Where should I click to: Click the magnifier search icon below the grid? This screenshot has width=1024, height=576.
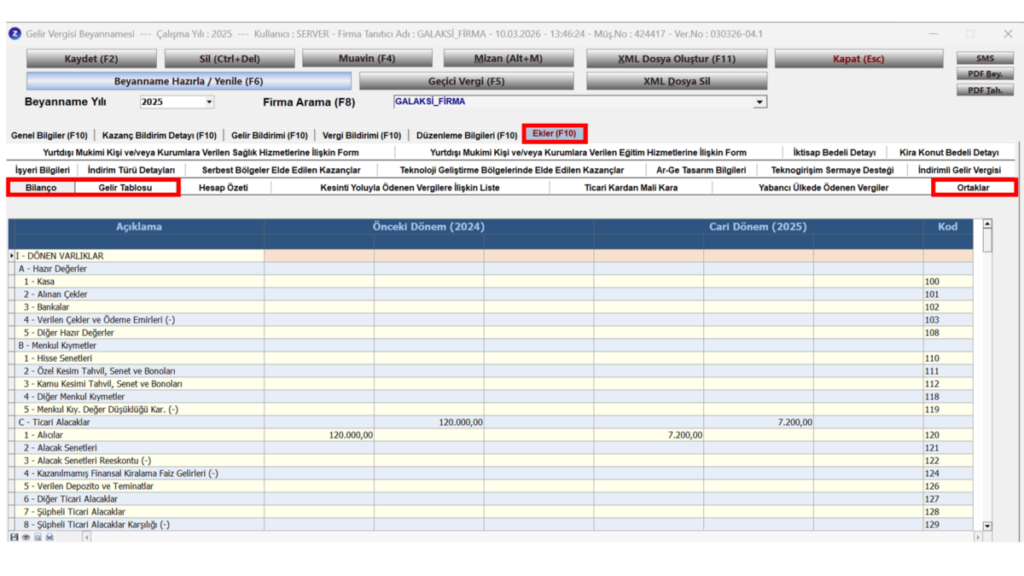tap(38, 537)
